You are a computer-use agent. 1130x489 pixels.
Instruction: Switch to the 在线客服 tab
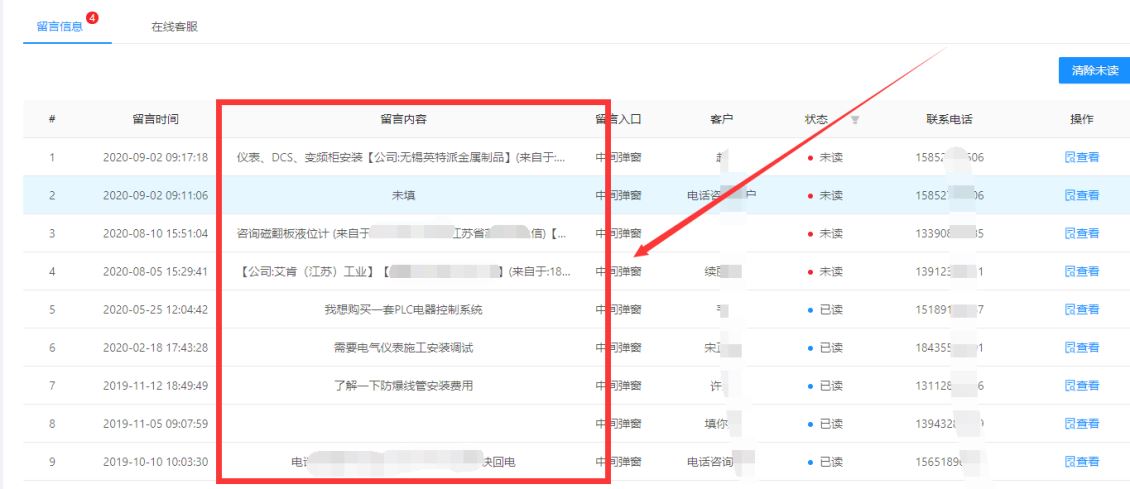click(174, 26)
